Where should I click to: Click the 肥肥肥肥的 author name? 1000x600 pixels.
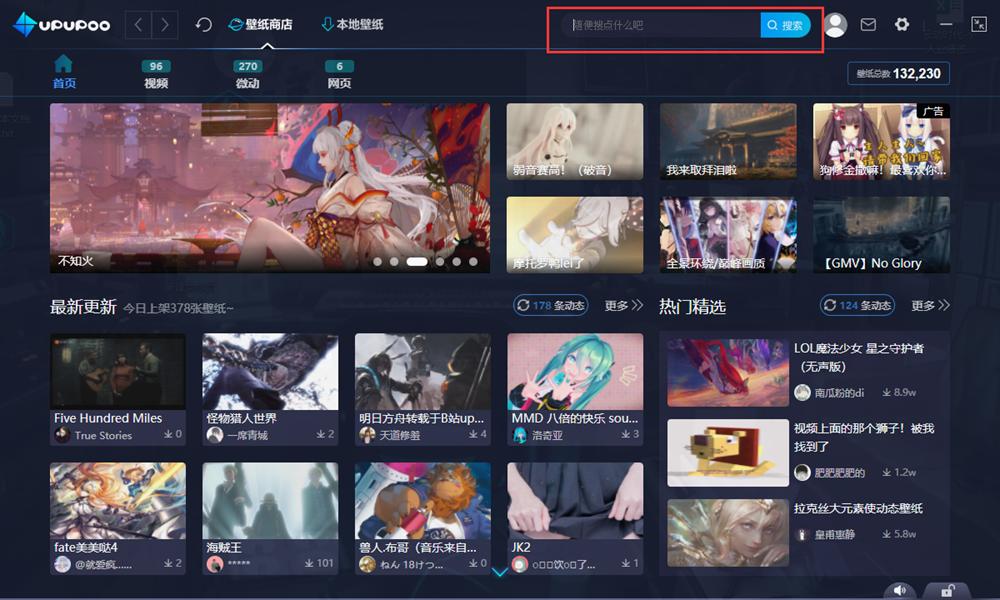(840, 472)
